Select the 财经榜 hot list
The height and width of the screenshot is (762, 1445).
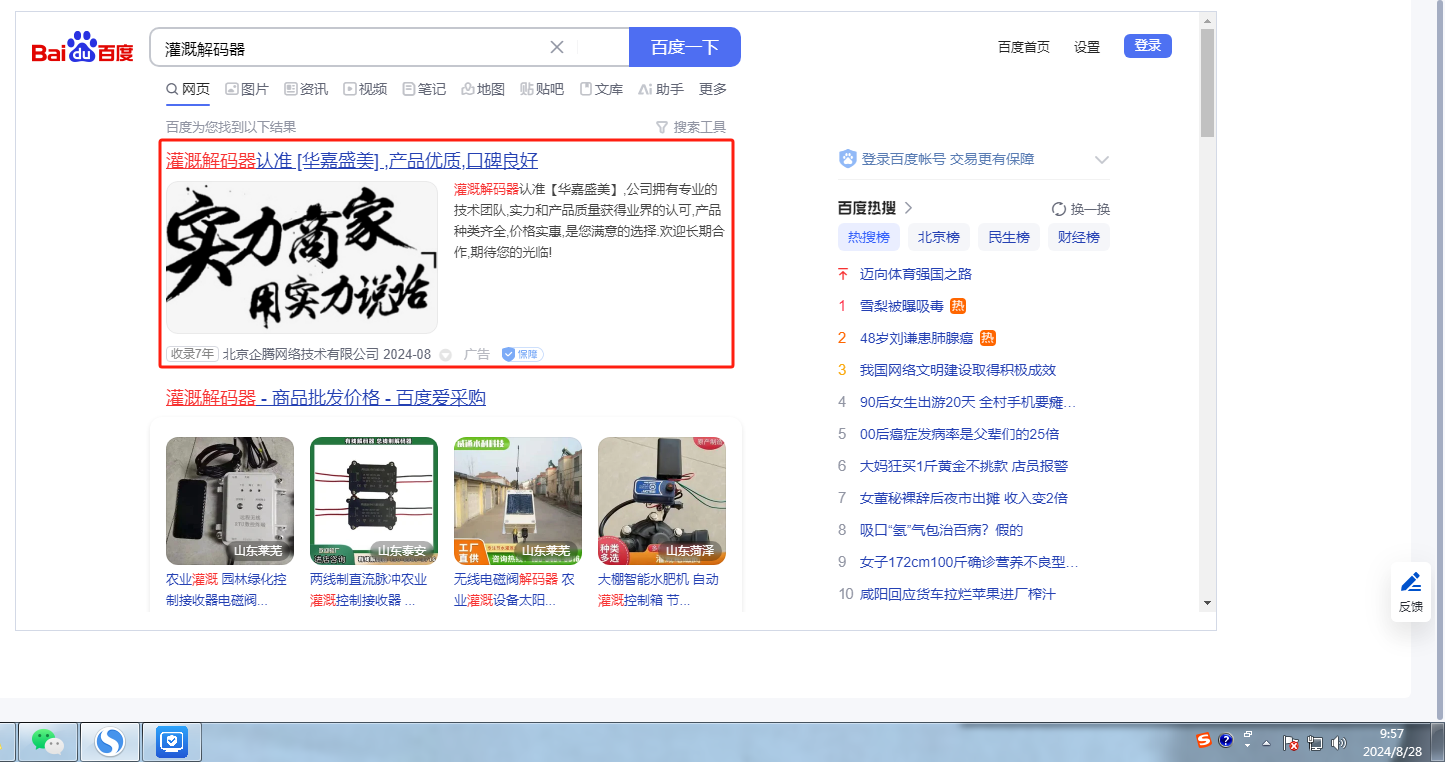(x=1078, y=237)
